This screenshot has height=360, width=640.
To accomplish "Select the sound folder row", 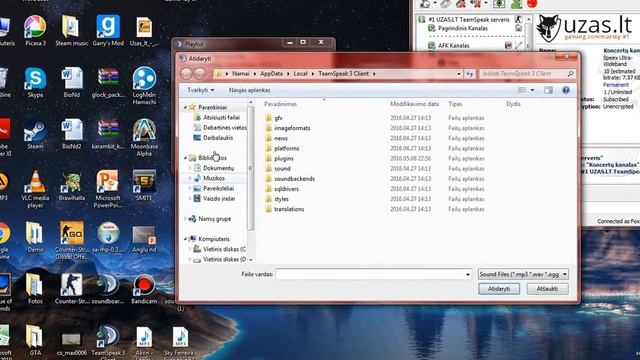I will [x=376, y=169].
